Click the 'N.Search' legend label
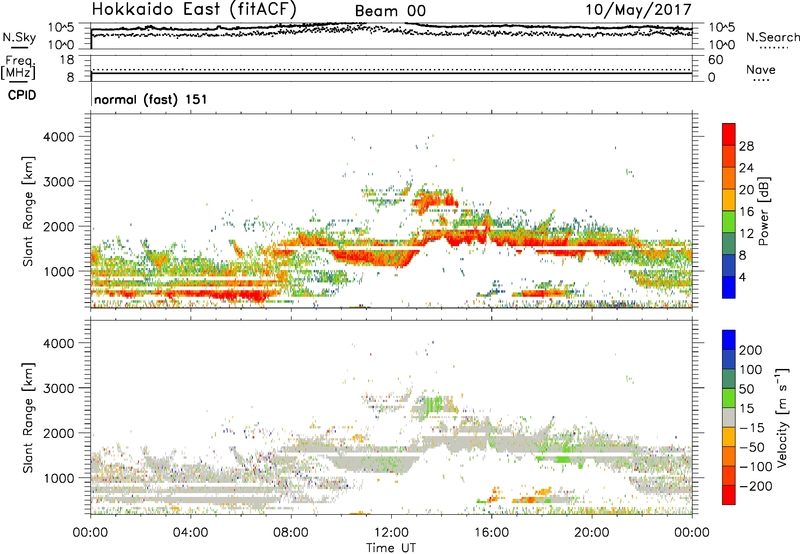The width and height of the screenshot is (800, 554). (773, 37)
